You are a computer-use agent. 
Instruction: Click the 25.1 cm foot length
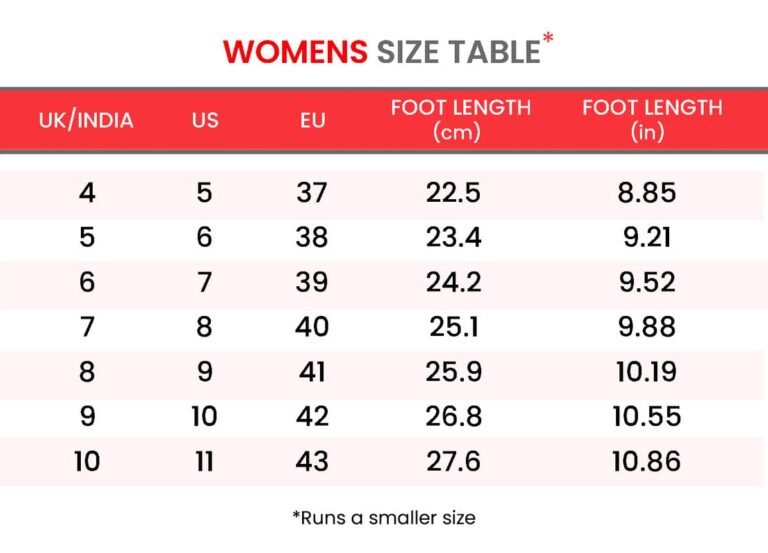(x=454, y=327)
